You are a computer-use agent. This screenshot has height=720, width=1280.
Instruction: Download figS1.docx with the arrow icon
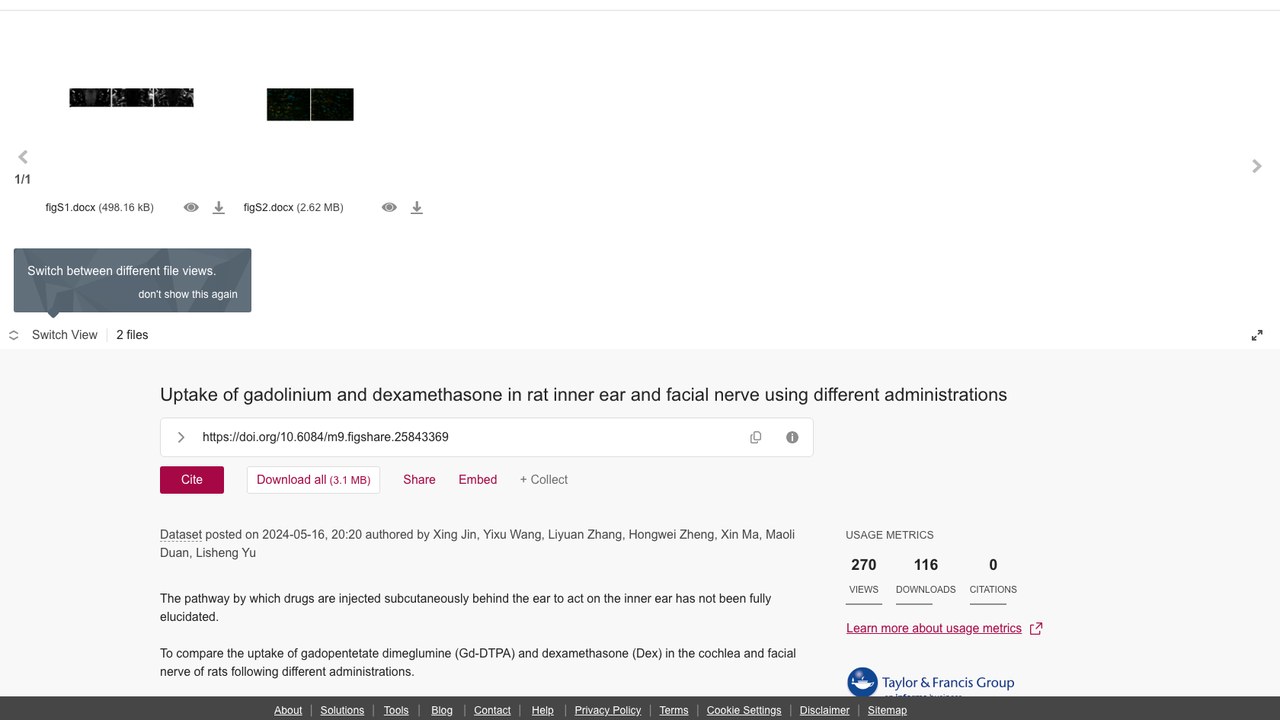point(218,208)
